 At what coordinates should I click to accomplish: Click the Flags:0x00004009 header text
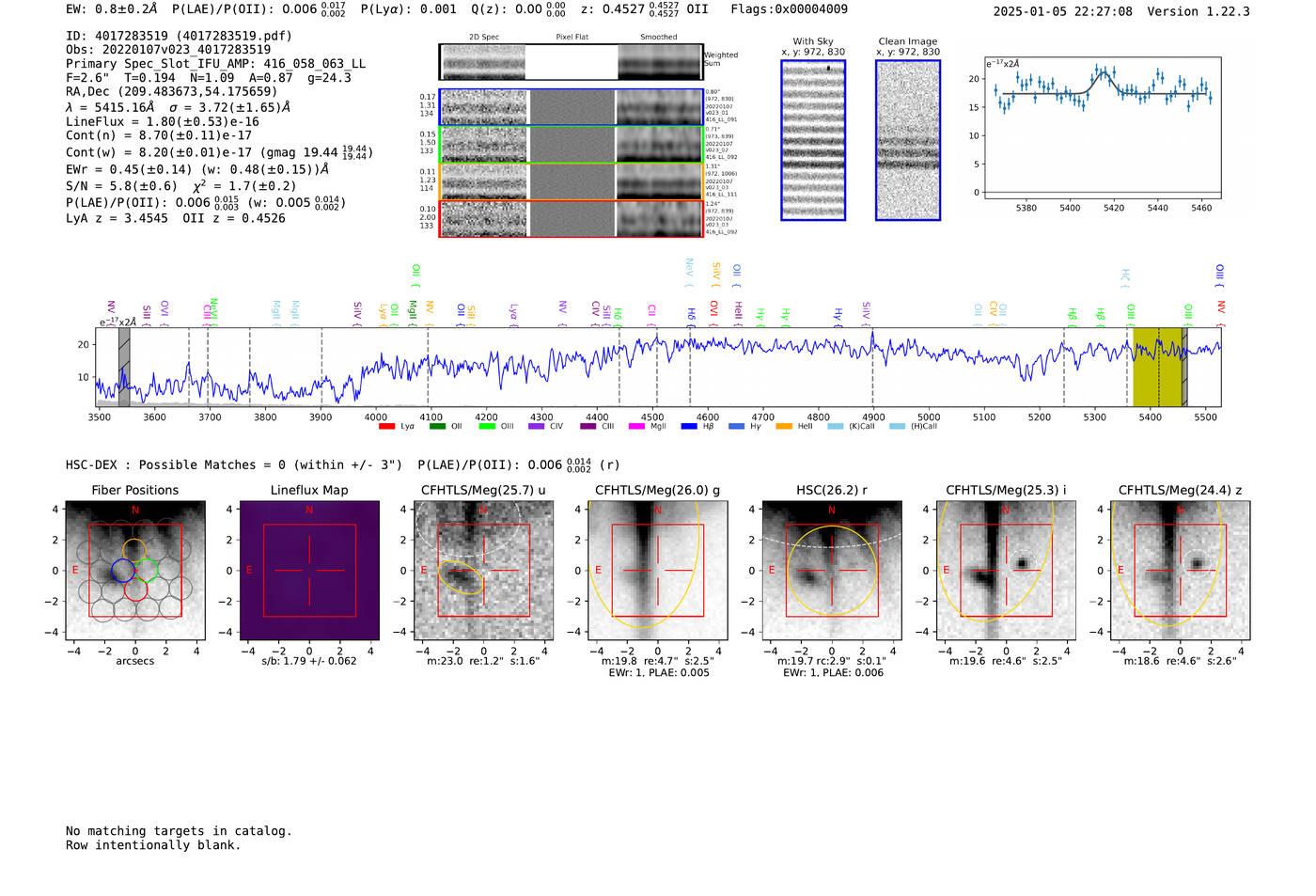coord(789,9)
